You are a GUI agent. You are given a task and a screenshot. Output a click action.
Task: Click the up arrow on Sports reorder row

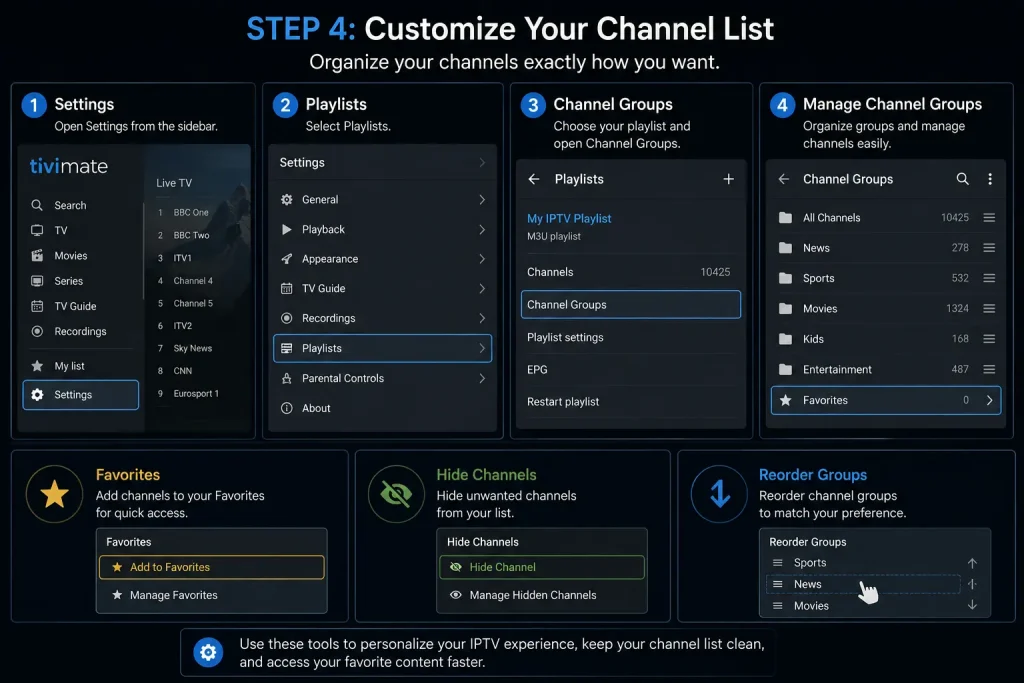coord(972,563)
